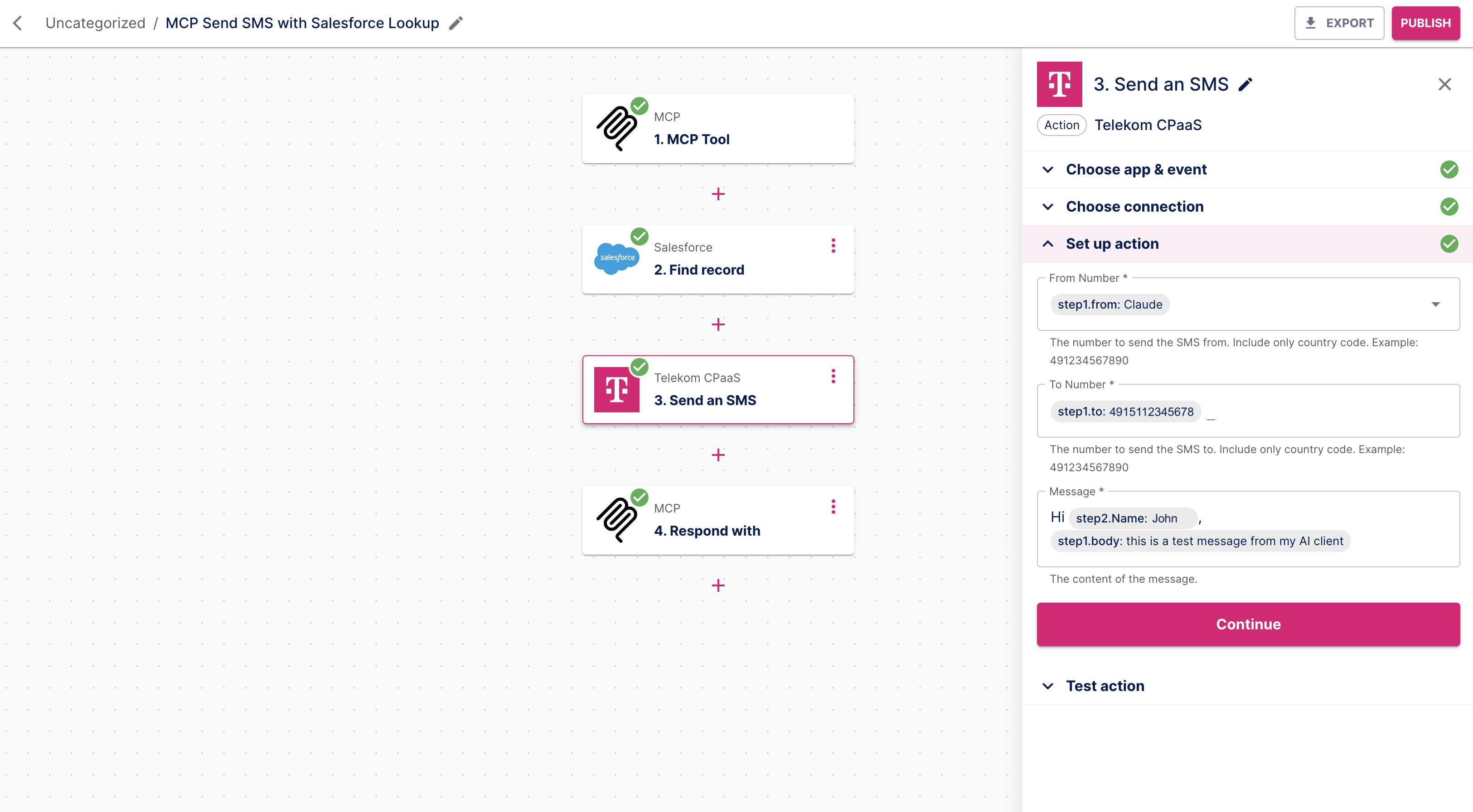Add step below MCP Tool with plus
Screen dimensions: 1473x812
718,194
